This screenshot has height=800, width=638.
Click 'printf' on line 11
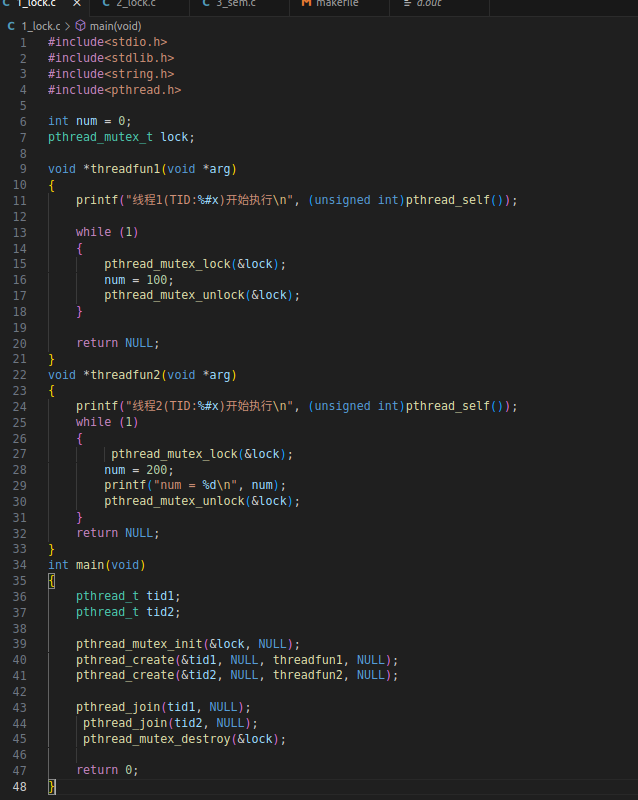(97, 200)
